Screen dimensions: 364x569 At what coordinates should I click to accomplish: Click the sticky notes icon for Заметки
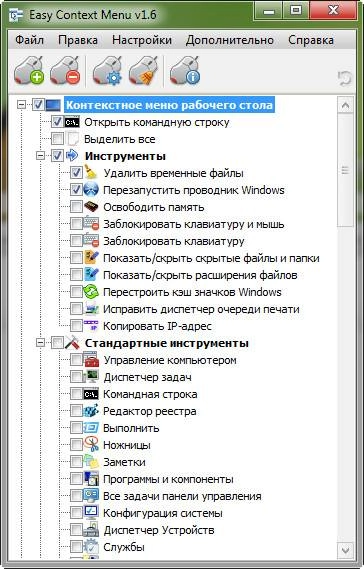(x=91, y=462)
